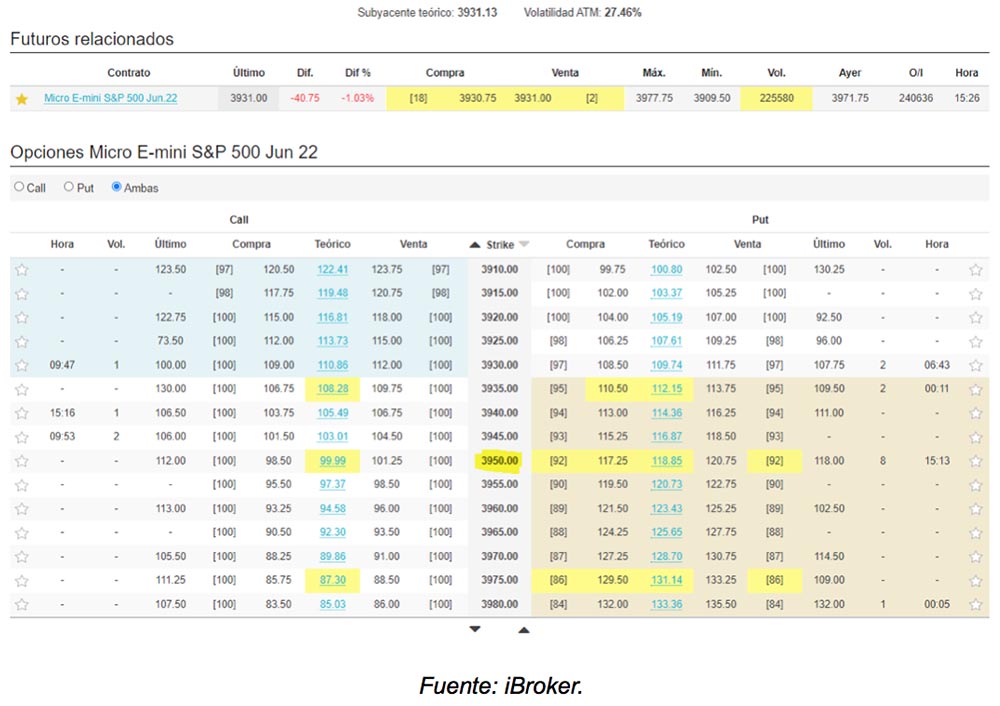Star the call option at strike 3930.00
This screenshot has height=706, width=1000.
click(x=22, y=365)
